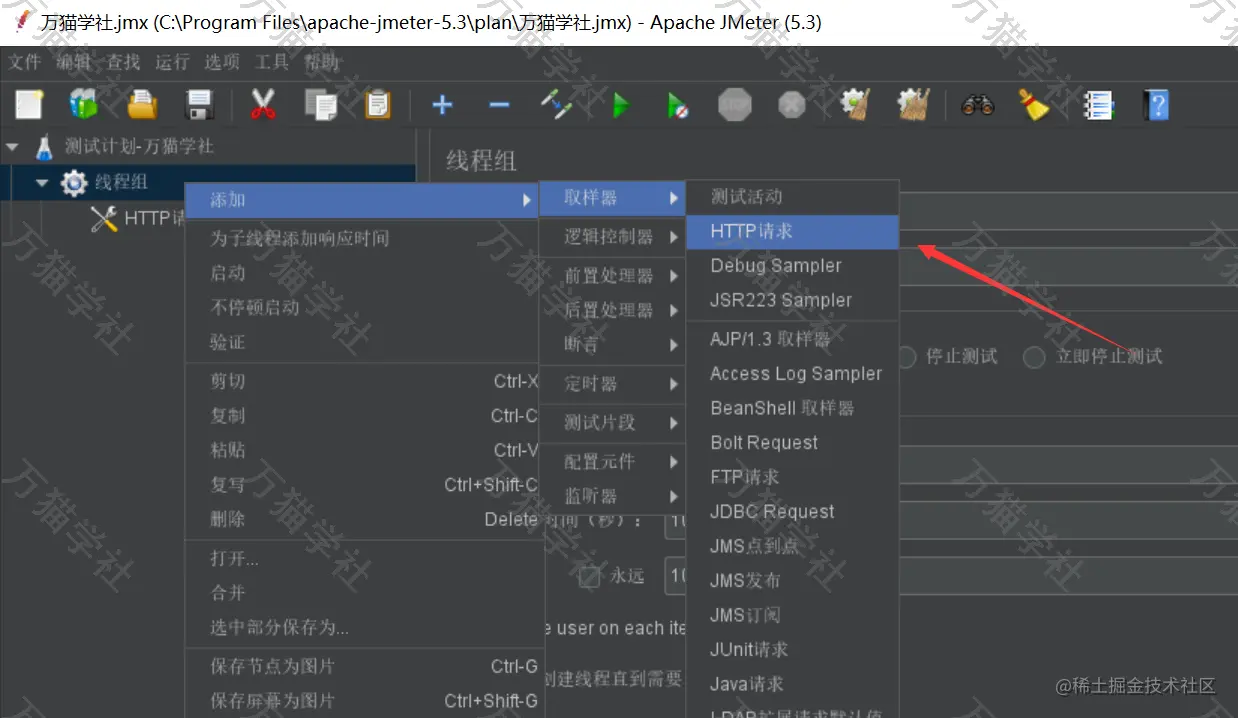Click the 线程组 gear icon in tree
The width and height of the screenshot is (1238, 718).
coord(74,183)
